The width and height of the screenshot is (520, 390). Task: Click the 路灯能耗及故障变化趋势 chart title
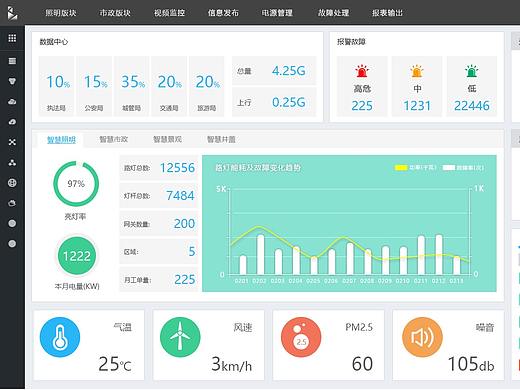258,168
